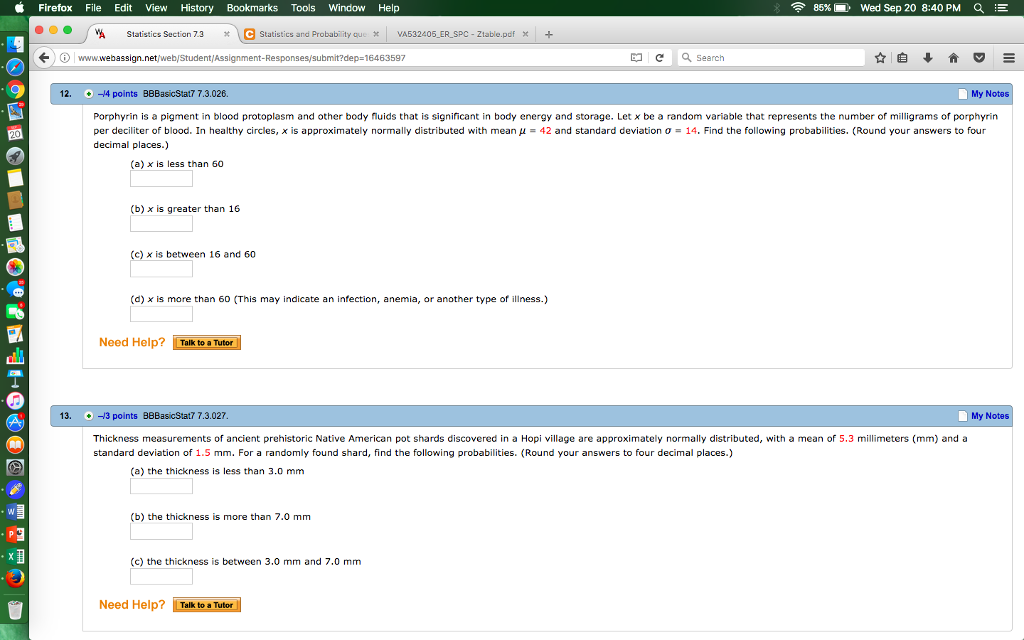
Task: Open the Wi-Fi status menu
Action: click(x=800, y=8)
